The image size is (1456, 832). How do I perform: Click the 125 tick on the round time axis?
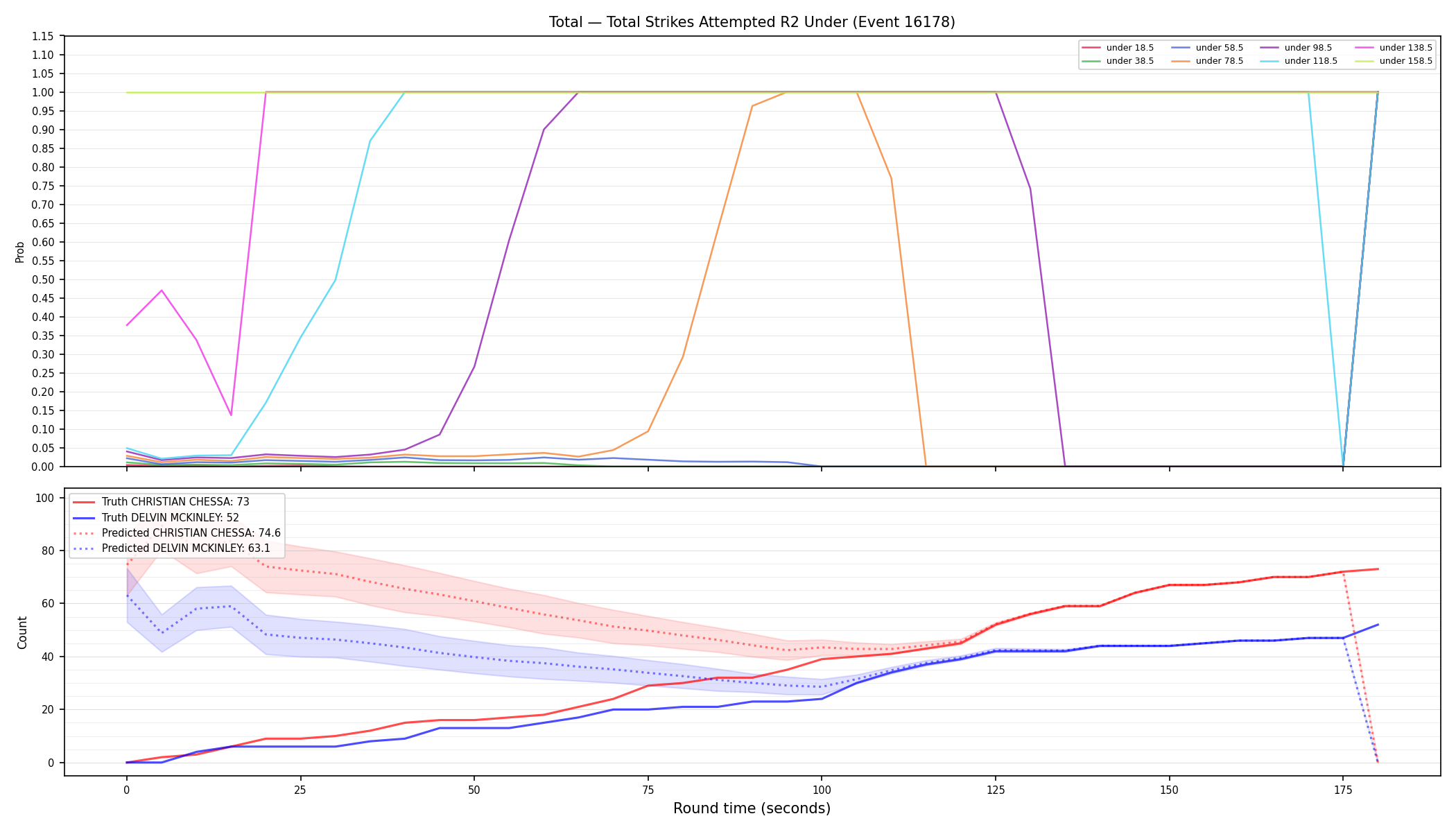996,790
